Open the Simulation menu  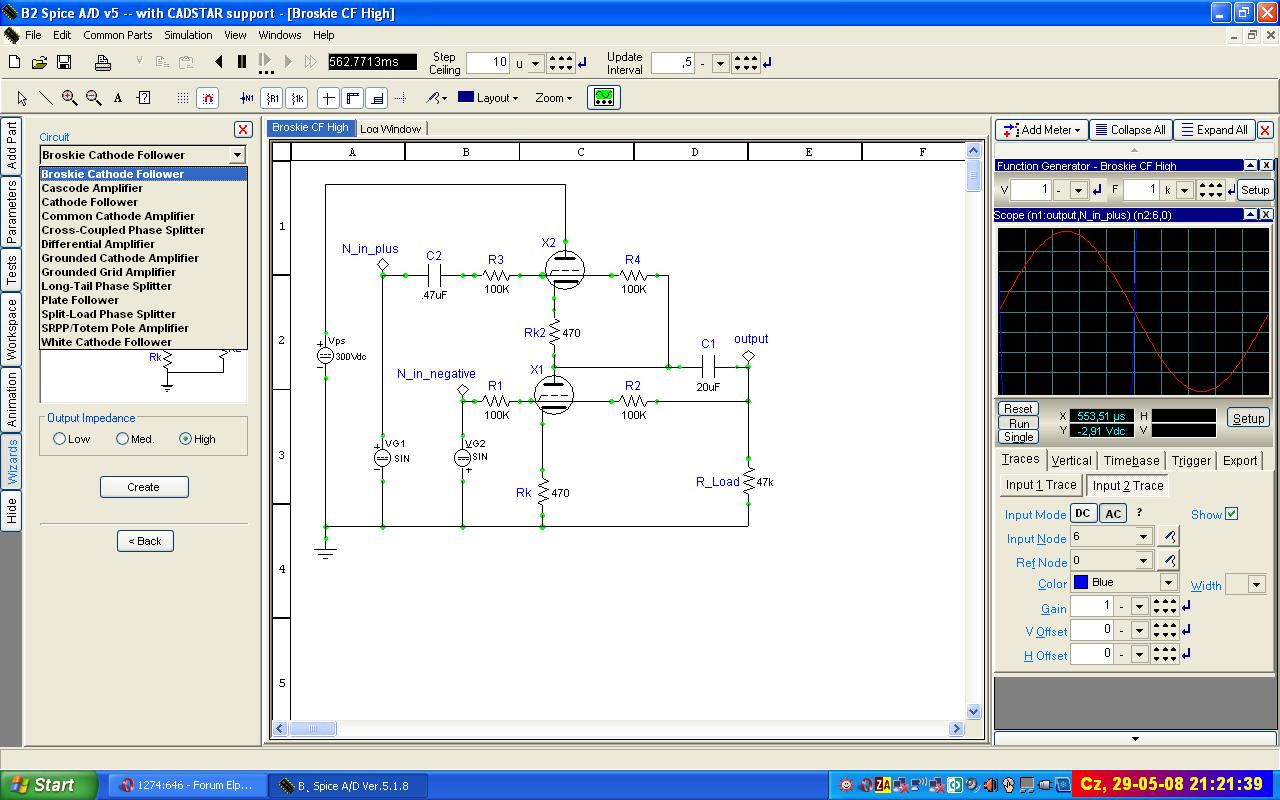coord(188,35)
